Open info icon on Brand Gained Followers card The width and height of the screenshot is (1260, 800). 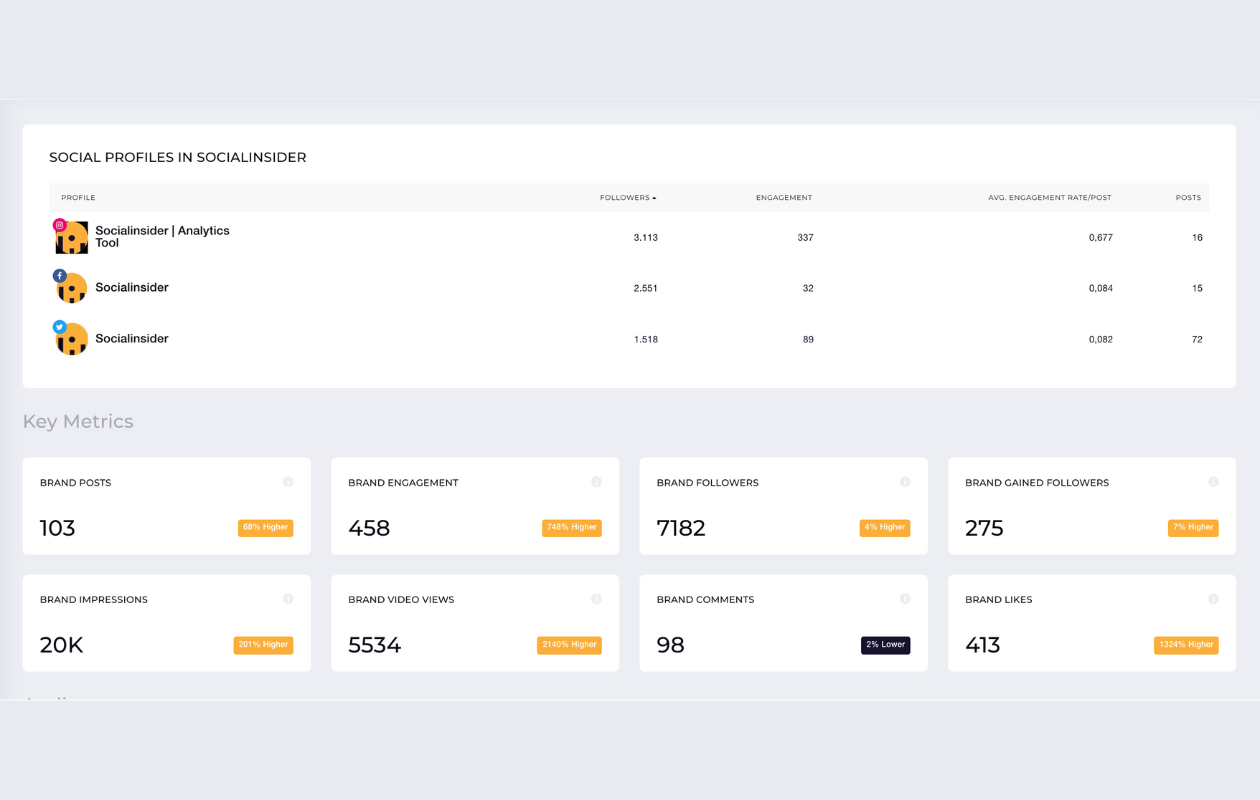1213,482
